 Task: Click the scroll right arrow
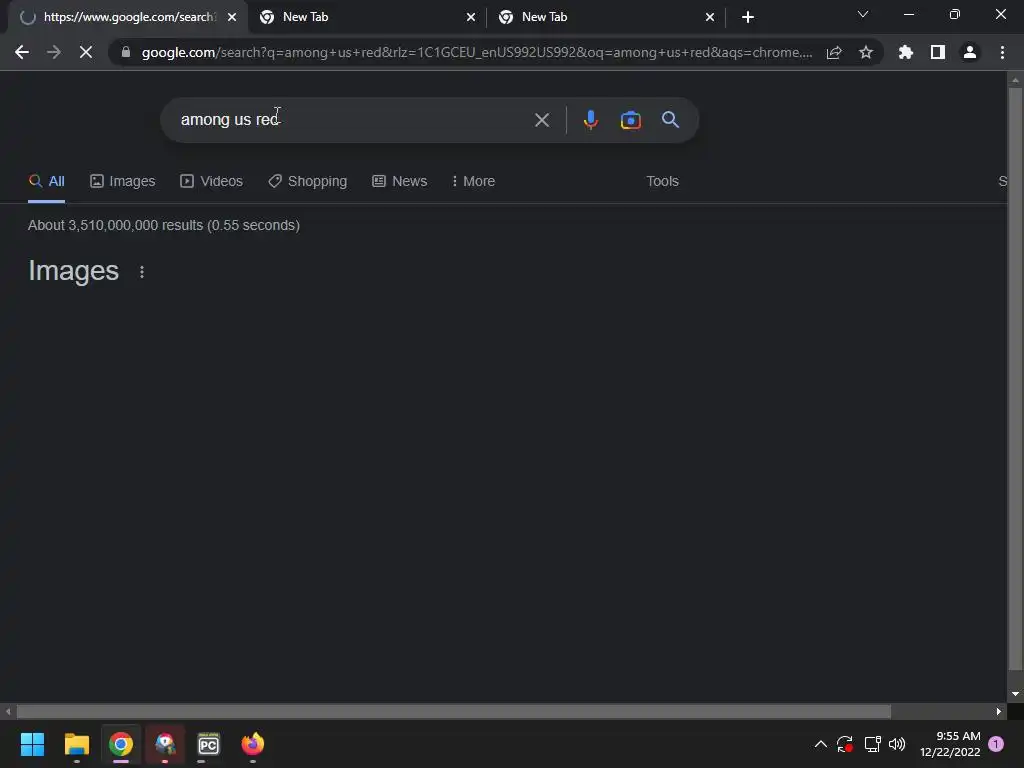(x=999, y=712)
